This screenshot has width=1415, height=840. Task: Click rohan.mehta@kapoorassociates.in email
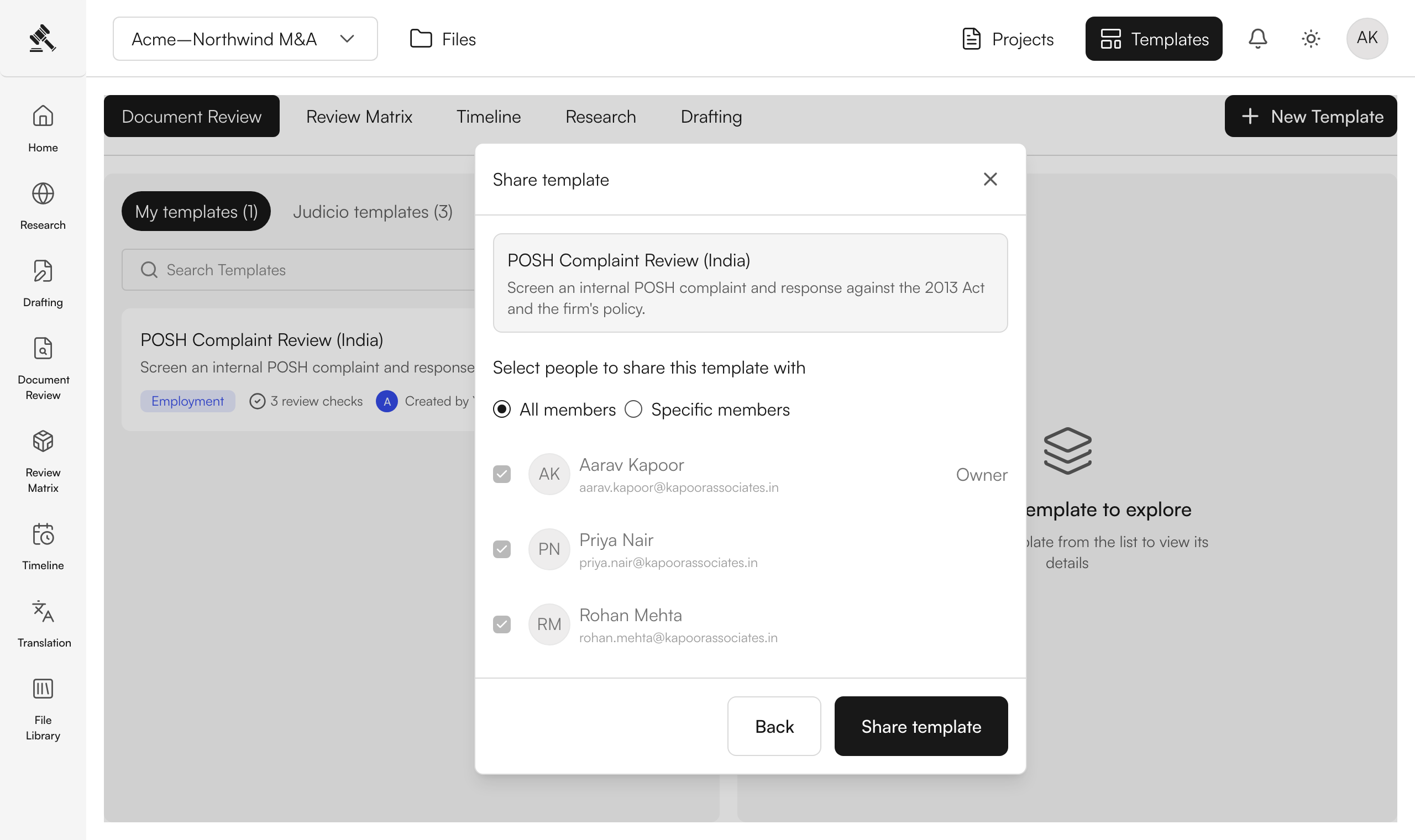click(678, 638)
